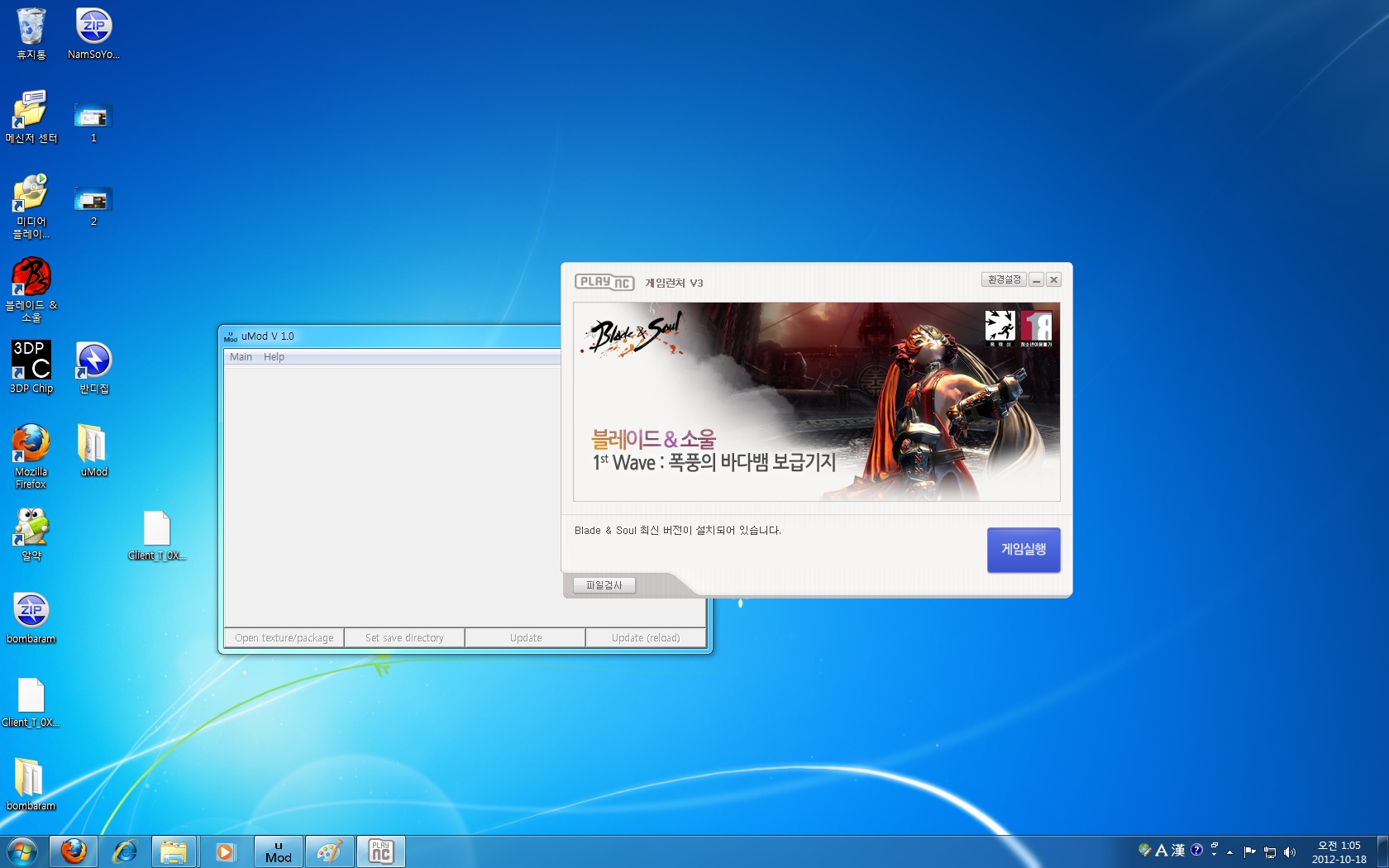Open Internet Explorer from taskbar
The image size is (1389, 868).
click(124, 851)
